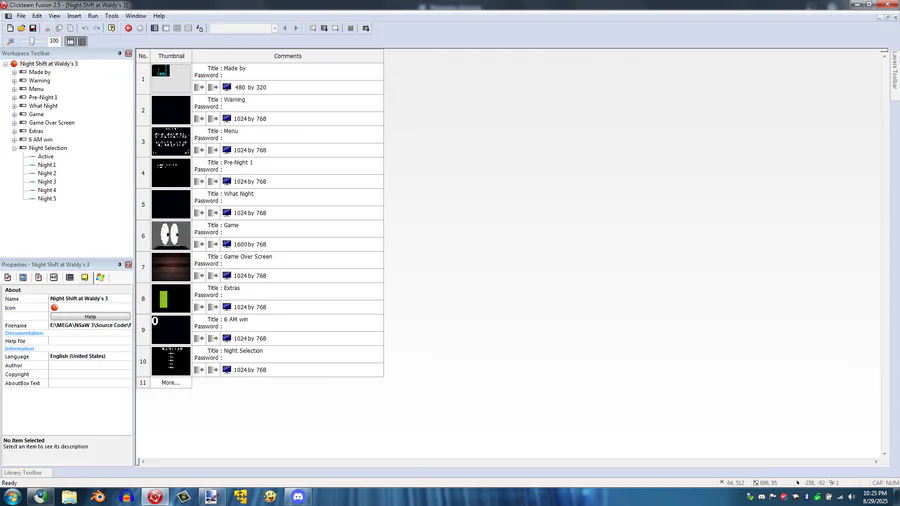Select the Night 3 object in the tree
900x506 pixels.
point(47,182)
